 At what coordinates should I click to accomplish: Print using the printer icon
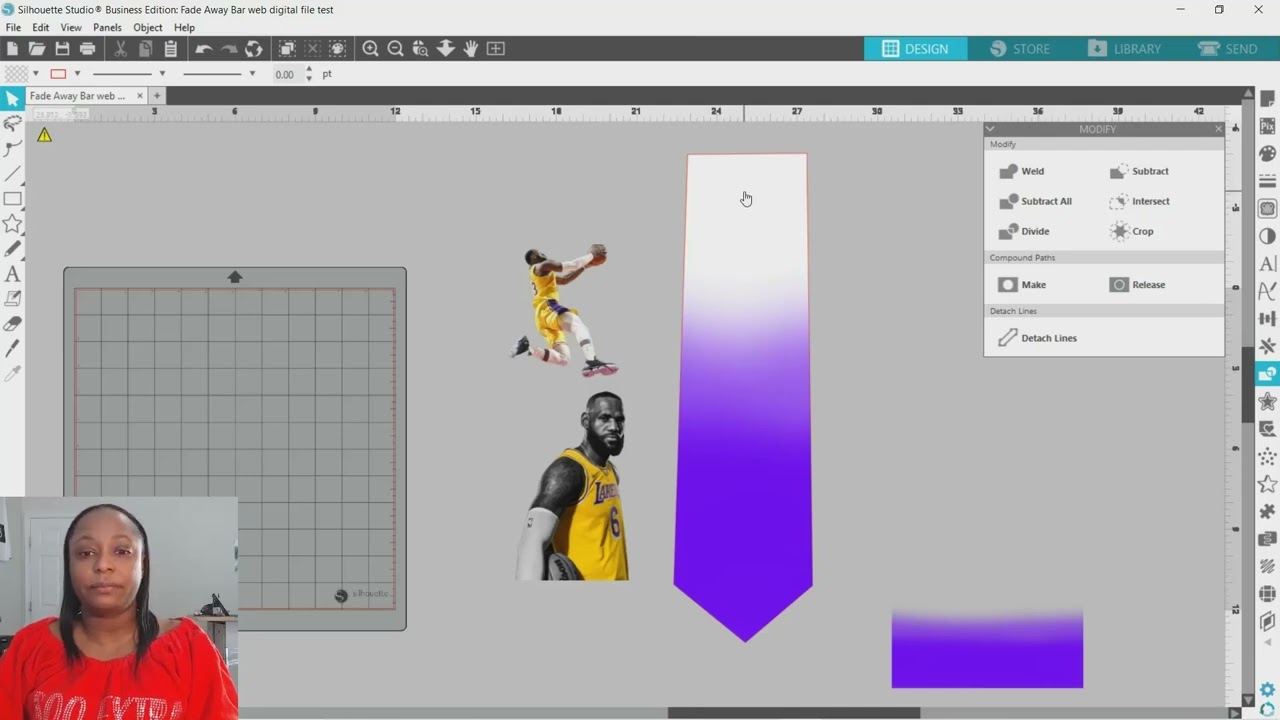pos(87,48)
